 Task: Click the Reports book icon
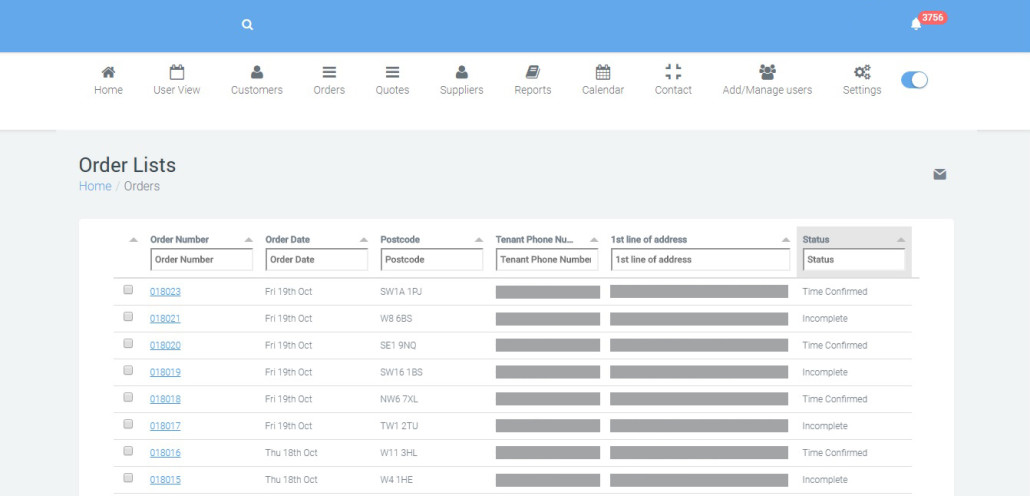(x=533, y=72)
